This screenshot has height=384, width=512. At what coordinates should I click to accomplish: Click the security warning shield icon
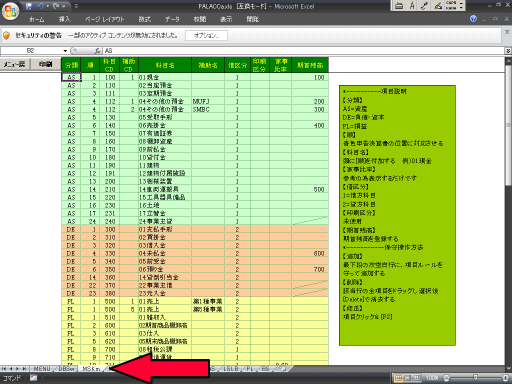tap(6, 35)
